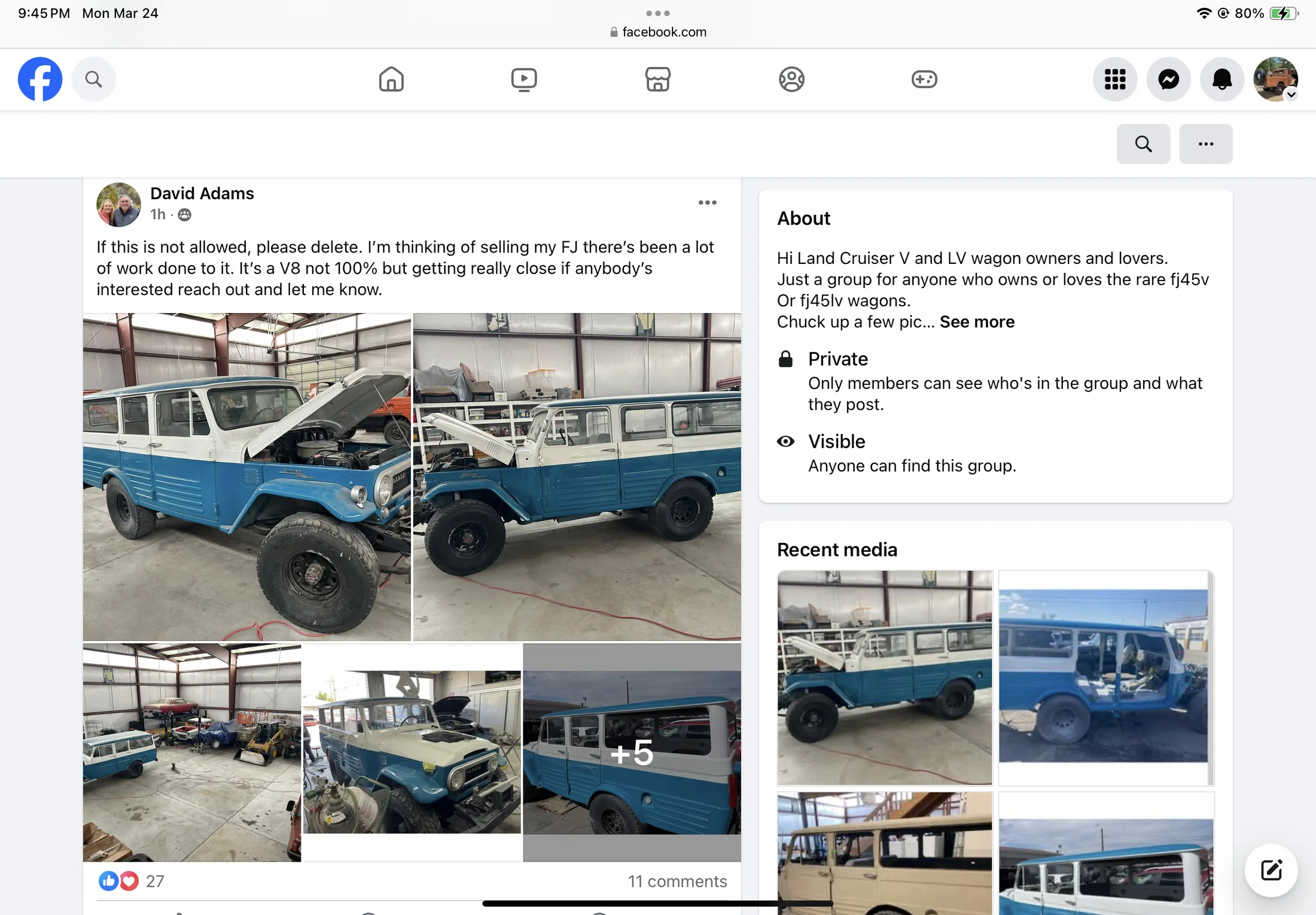Screen dimensions: 1316x915
Task: Open the three-dot options on David Adams' post
Action: point(707,203)
